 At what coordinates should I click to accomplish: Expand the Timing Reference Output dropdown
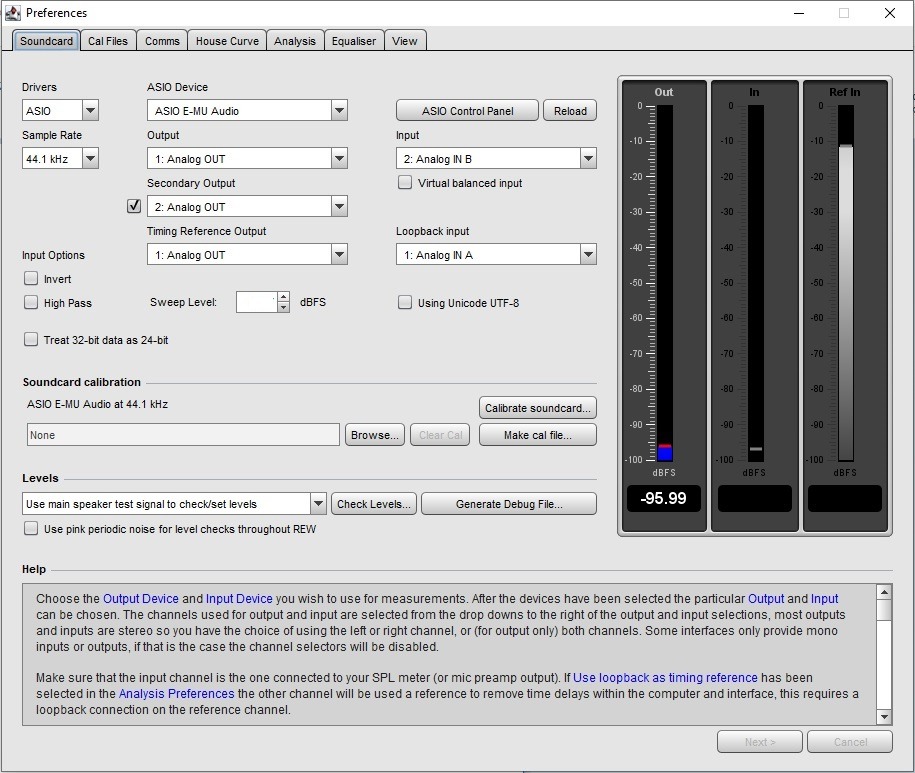click(247, 254)
